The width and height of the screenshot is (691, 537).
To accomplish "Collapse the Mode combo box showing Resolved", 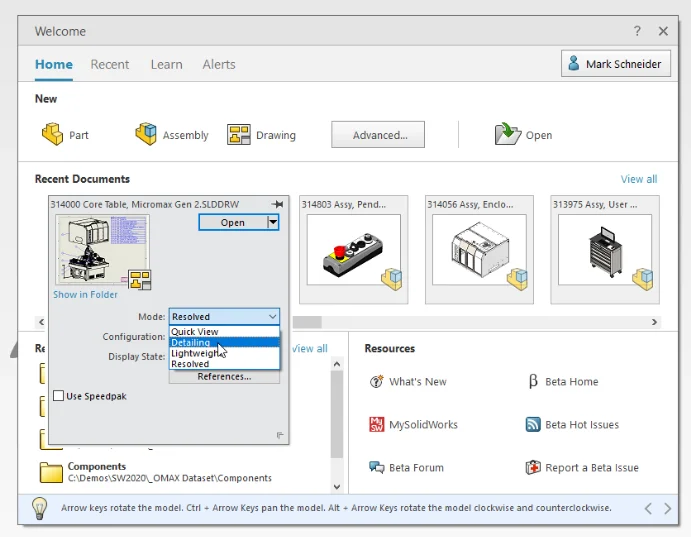I will pyautogui.click(x=273, y=316).
